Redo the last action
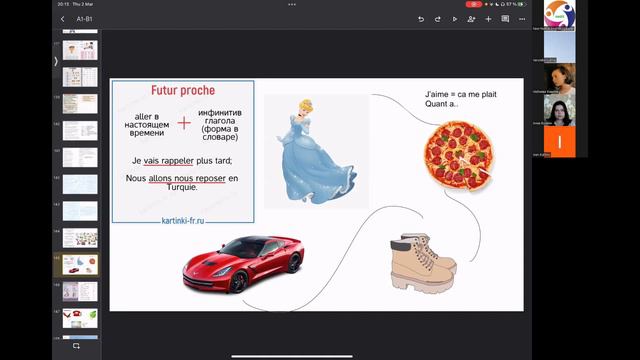 (438, 19)
